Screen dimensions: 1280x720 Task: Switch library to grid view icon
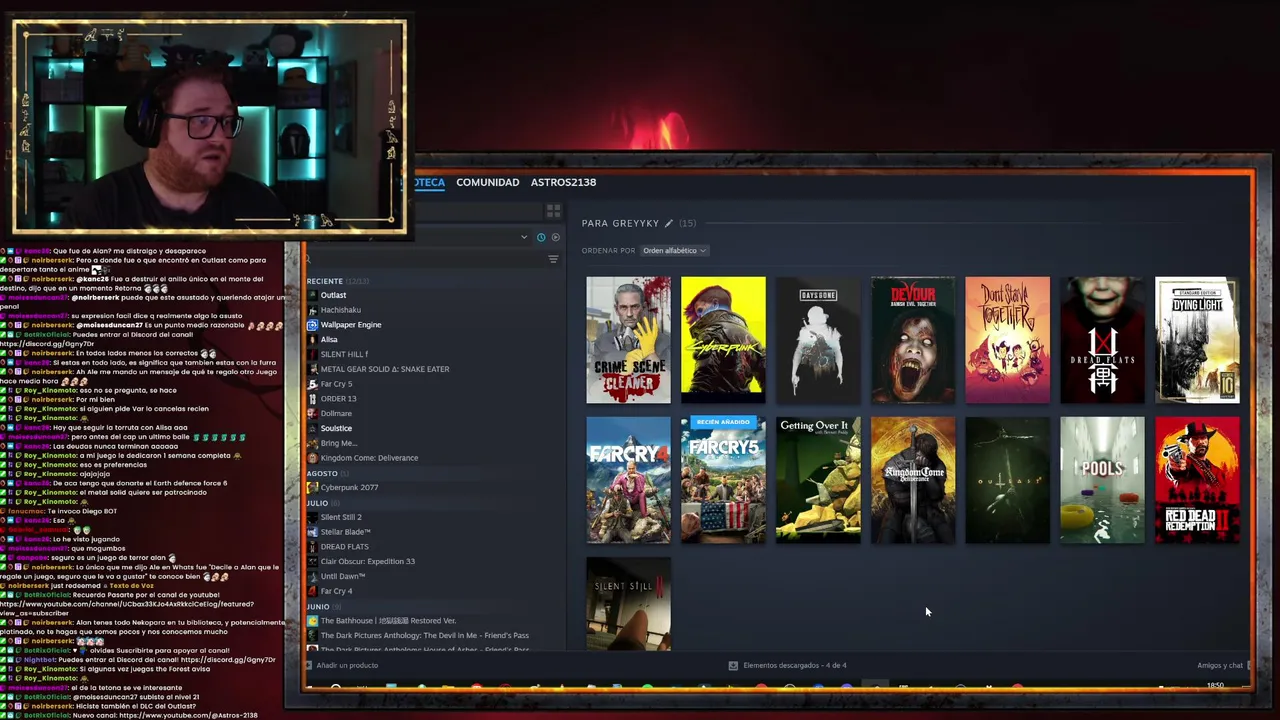(553, 211)
